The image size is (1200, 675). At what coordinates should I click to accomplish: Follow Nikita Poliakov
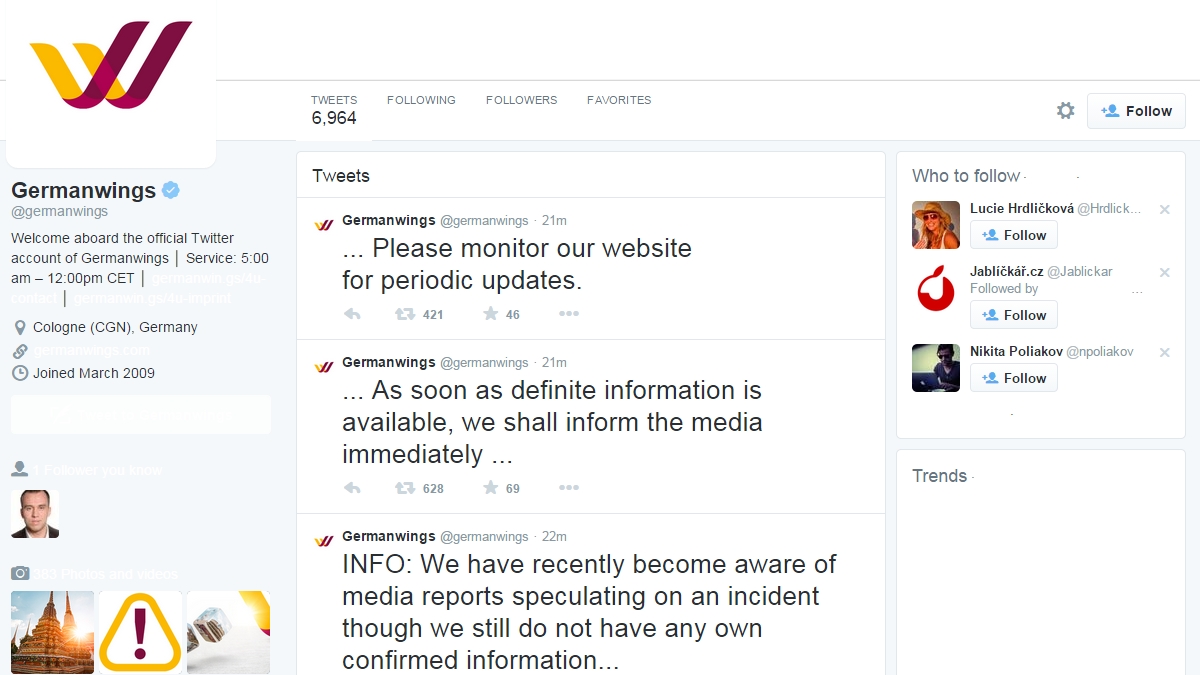coord(1014,378)
